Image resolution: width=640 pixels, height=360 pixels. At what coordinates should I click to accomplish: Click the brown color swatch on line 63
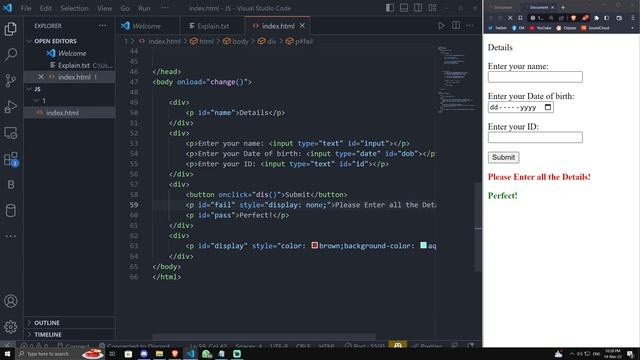click(x=315, y=245)
